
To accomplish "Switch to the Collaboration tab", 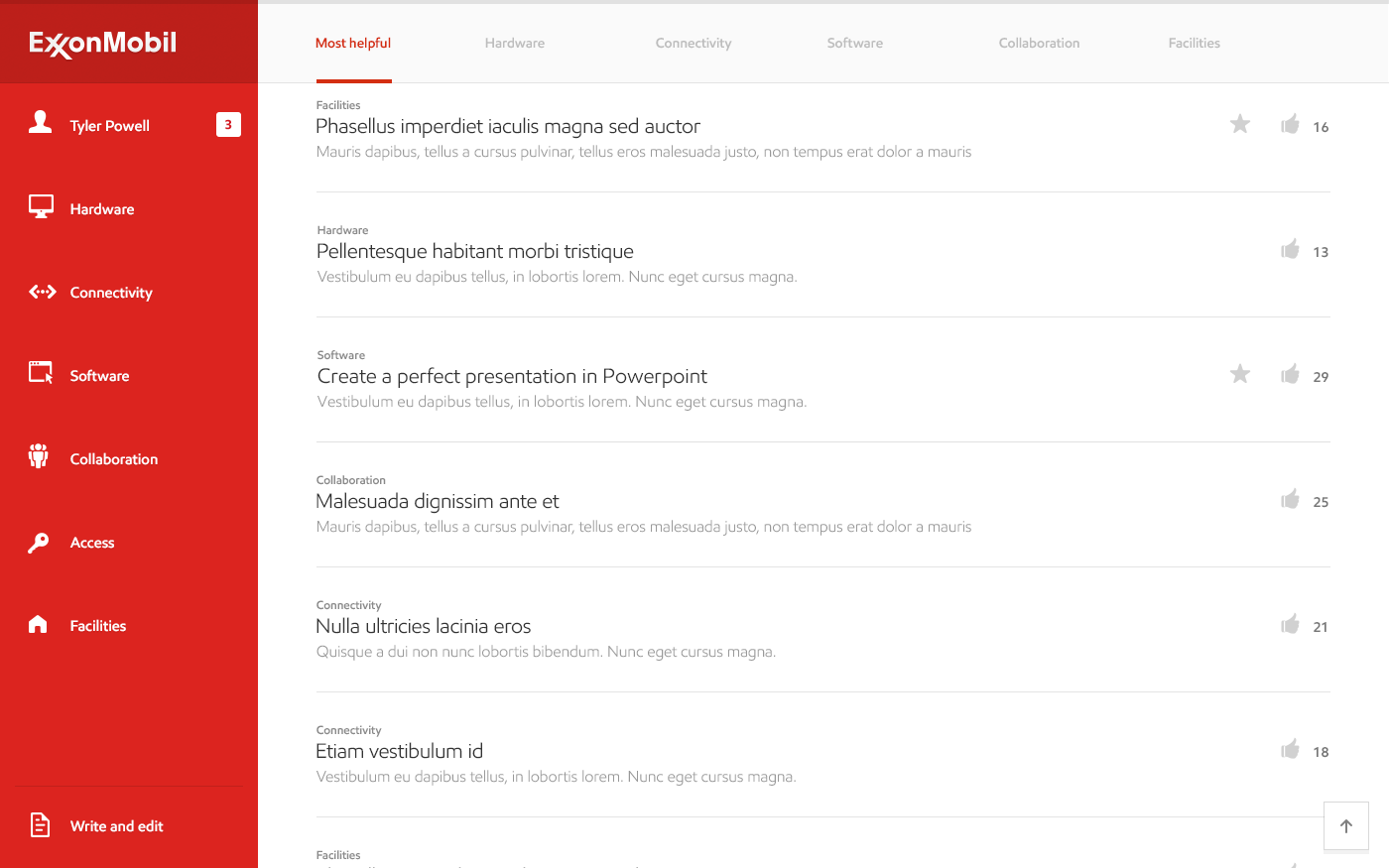I will (x=1040, y=43).
